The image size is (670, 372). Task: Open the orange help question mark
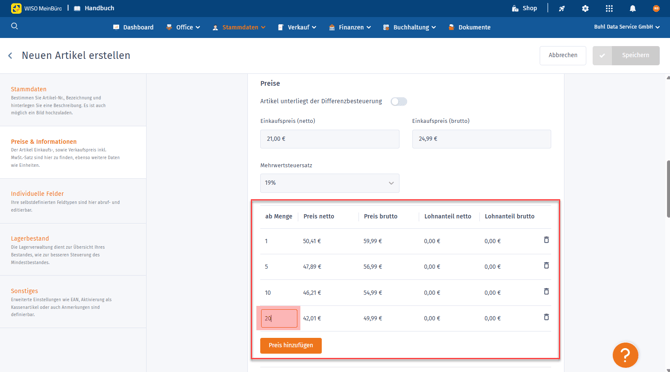tap(625, 355)
